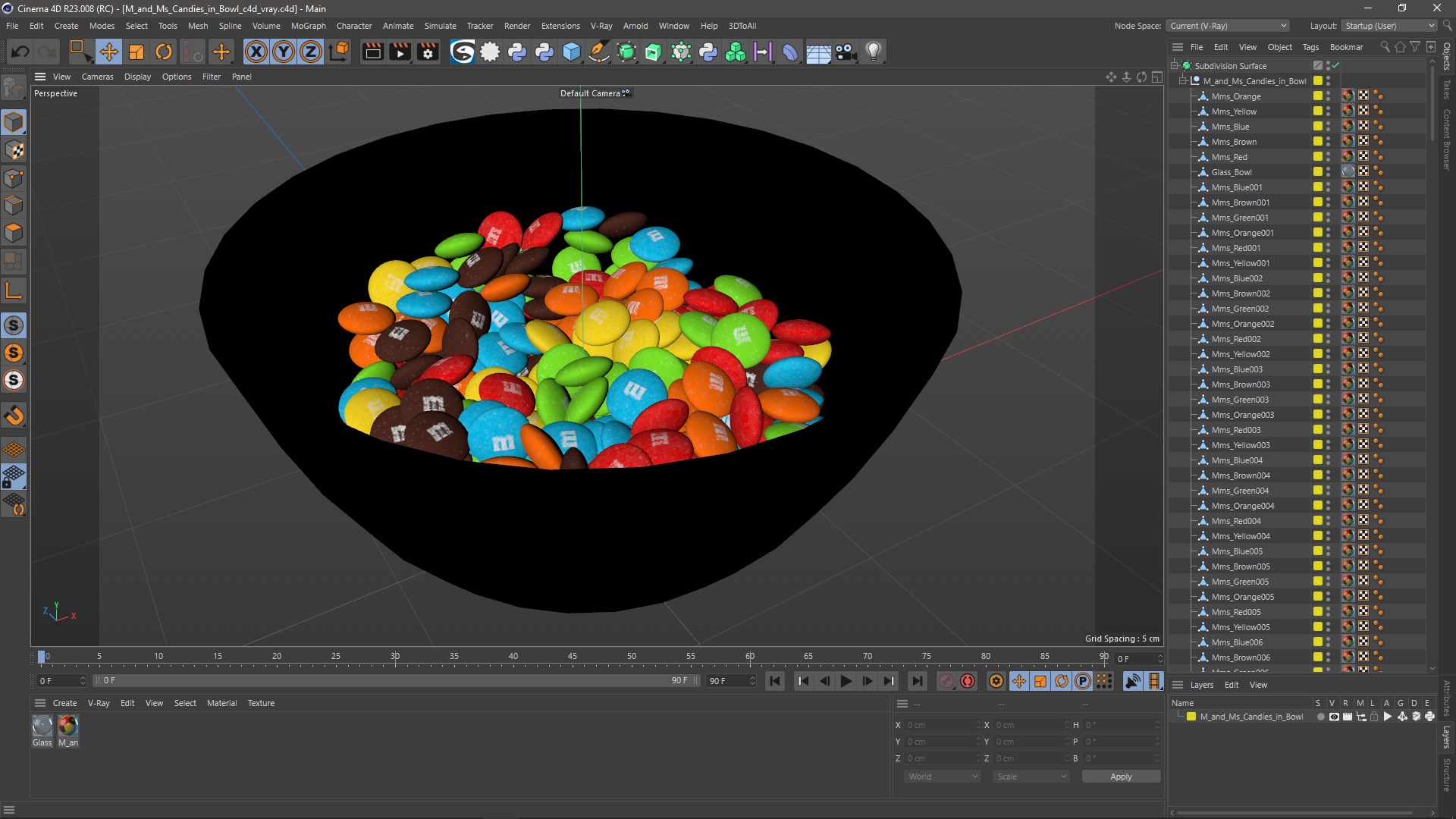Select the Extensions menu item
1456x819 pixels.
[557, 25]
